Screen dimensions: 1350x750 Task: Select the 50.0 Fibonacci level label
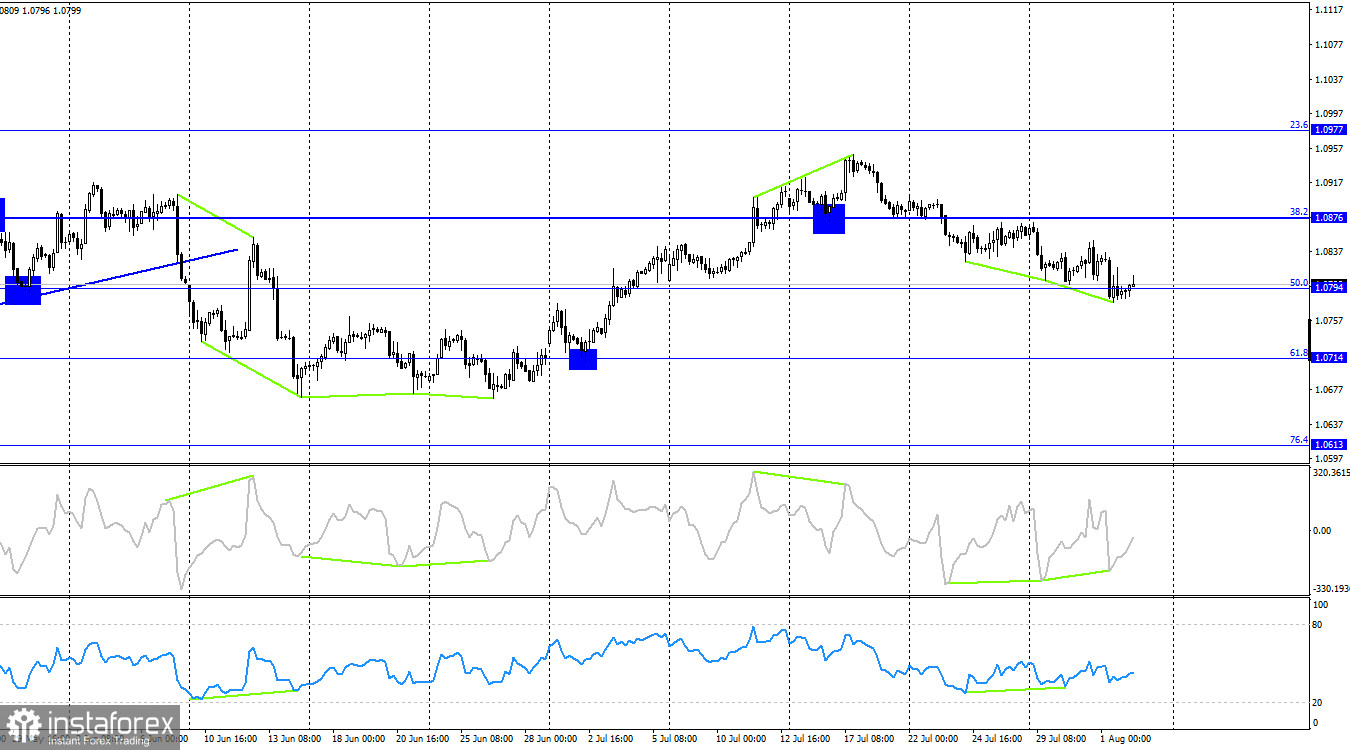point(1298,283)
